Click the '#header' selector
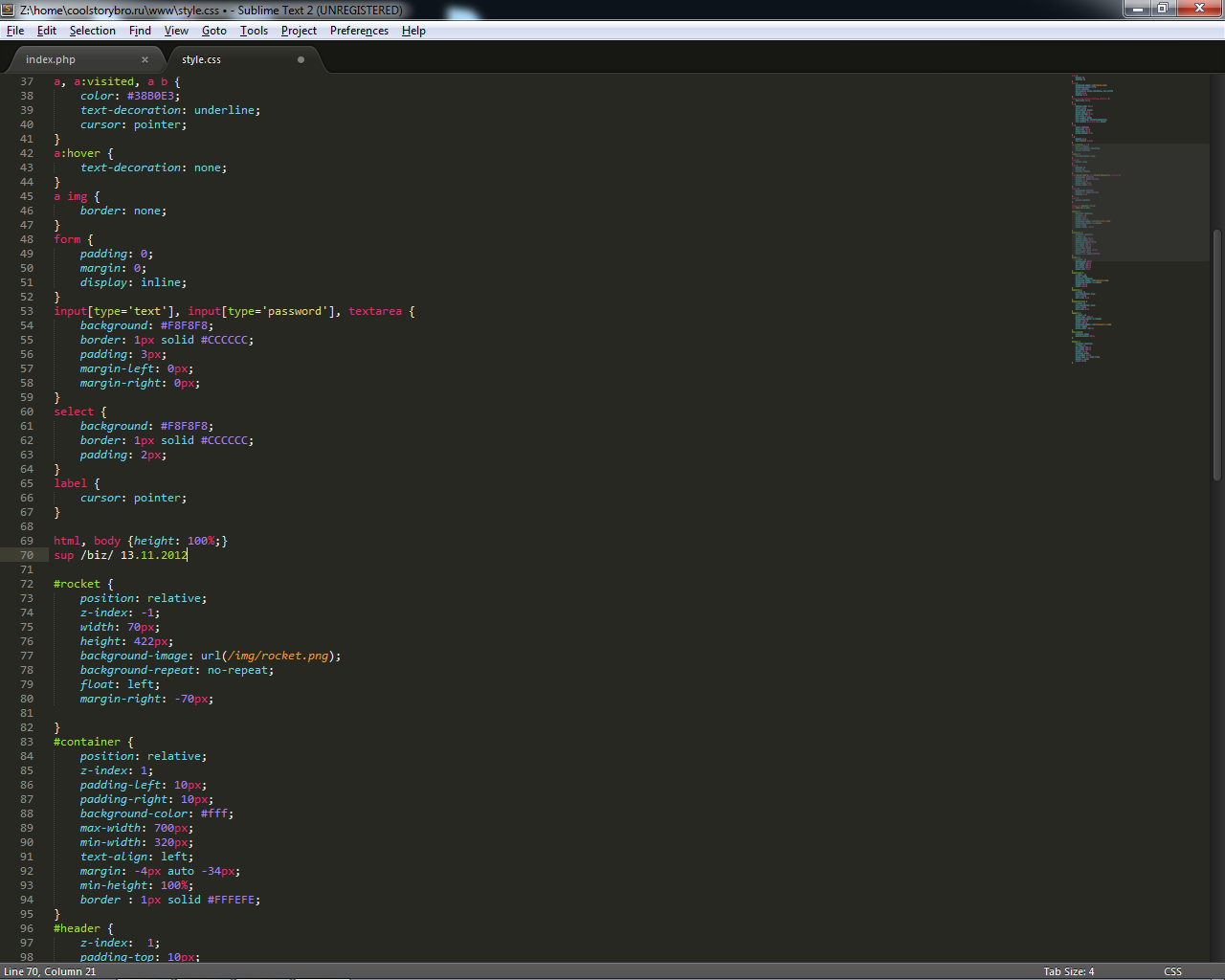1225x980 pixels. (77, 928)
